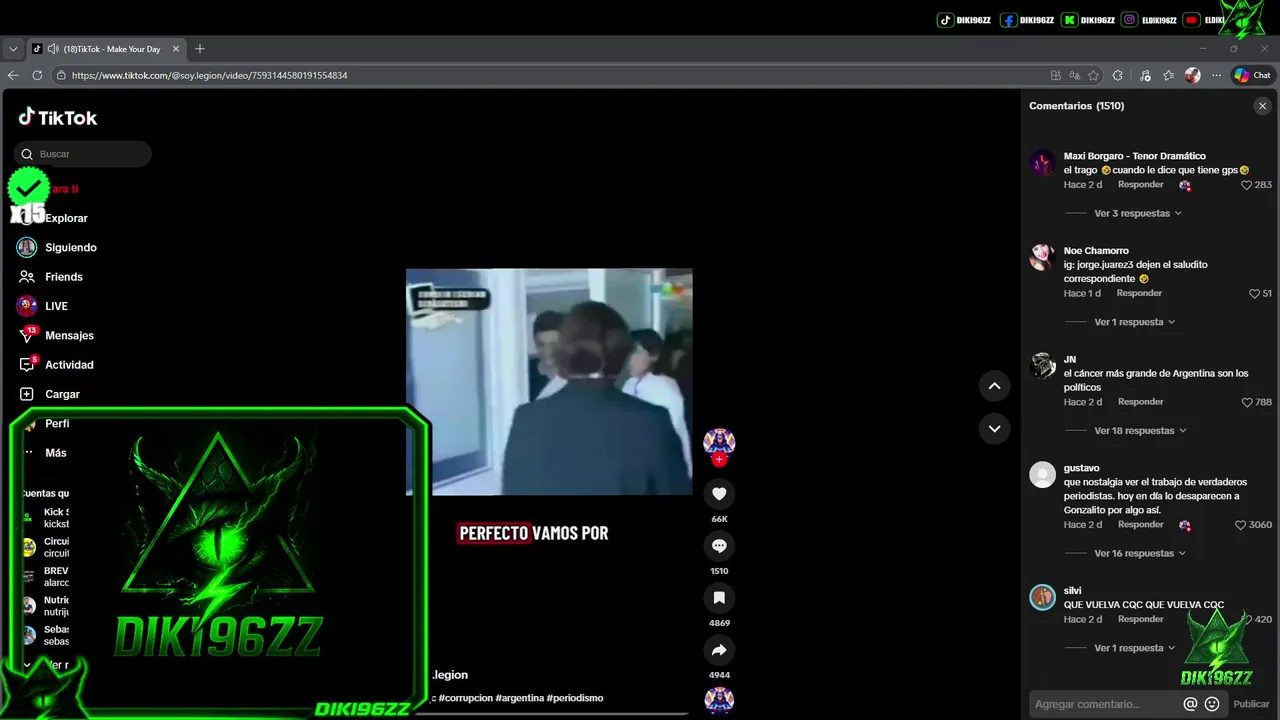This screenshot has height=720, width=1280.
Task: Open the browser extensions puzzle icon
Action: click(1118, 75)
